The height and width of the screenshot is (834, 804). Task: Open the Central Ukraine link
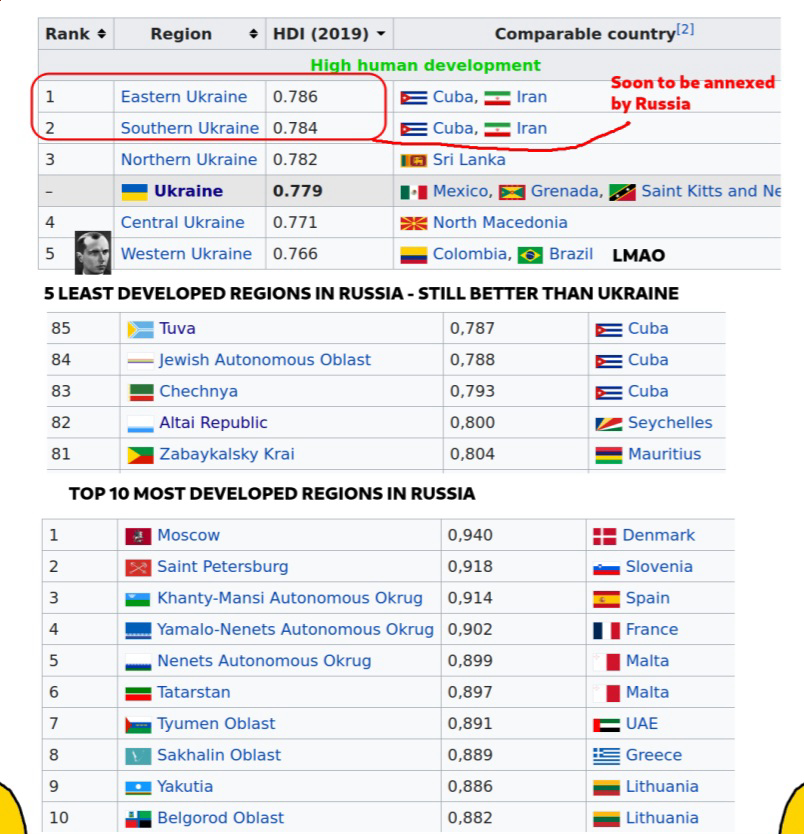[x=182, y=222]
